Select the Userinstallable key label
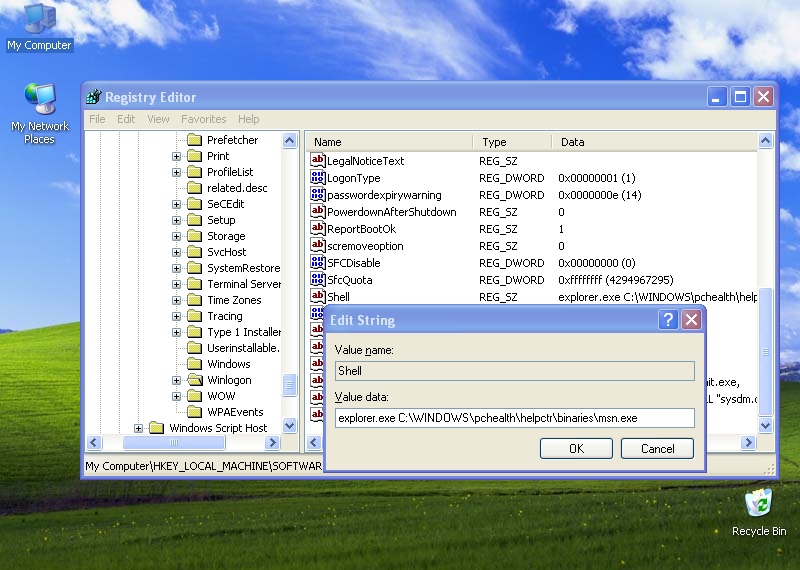 [243, 348]
